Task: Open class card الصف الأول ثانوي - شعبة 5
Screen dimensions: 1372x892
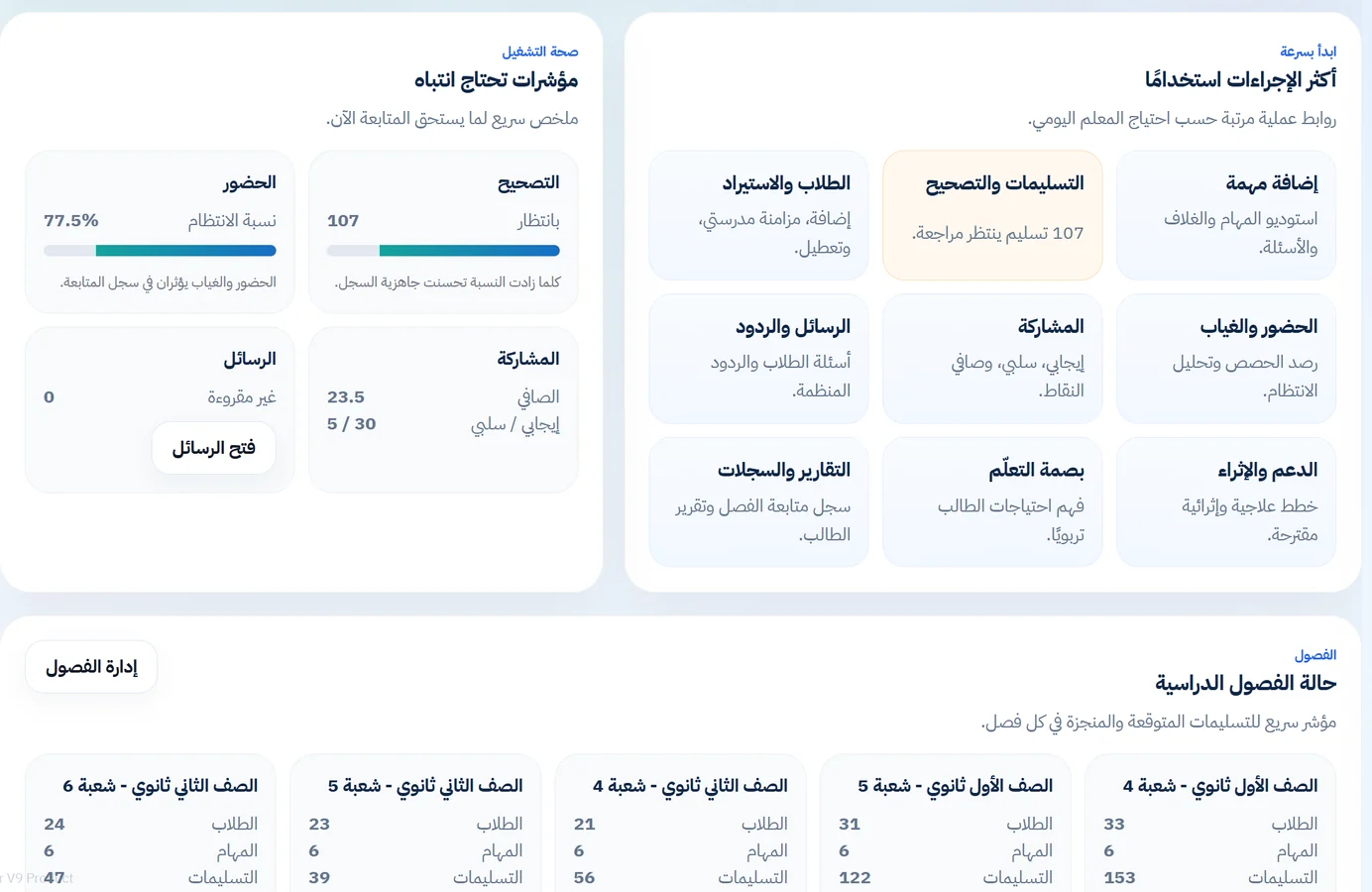Action: [x=946, y=823]
